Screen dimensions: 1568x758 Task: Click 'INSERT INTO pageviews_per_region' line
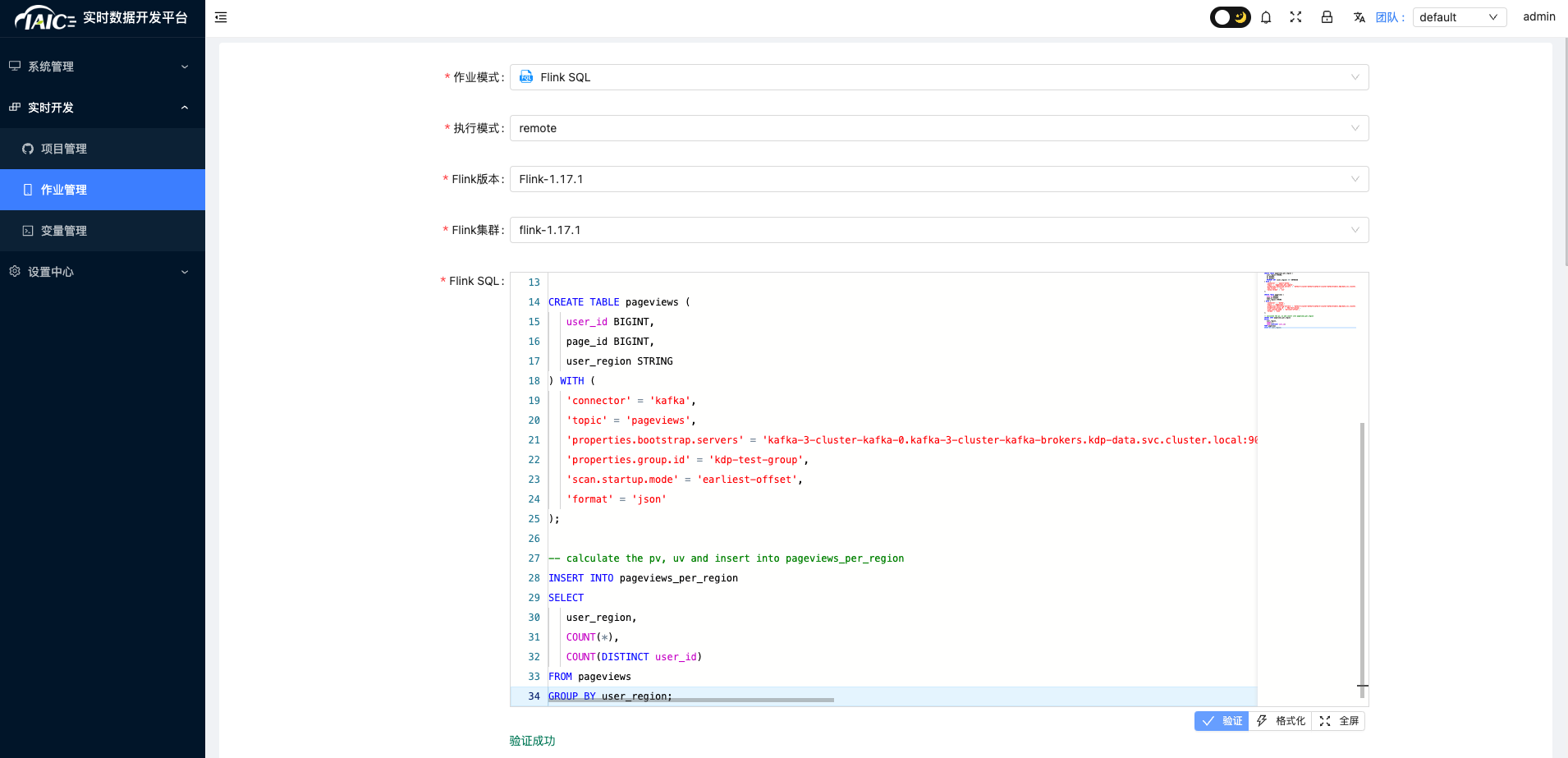(x=643, y=578)
